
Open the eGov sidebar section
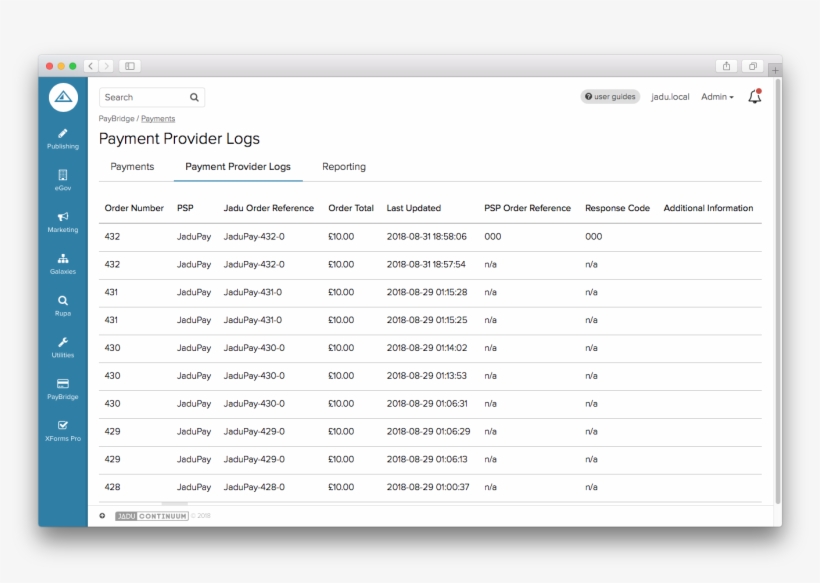[x=63, y=180]
